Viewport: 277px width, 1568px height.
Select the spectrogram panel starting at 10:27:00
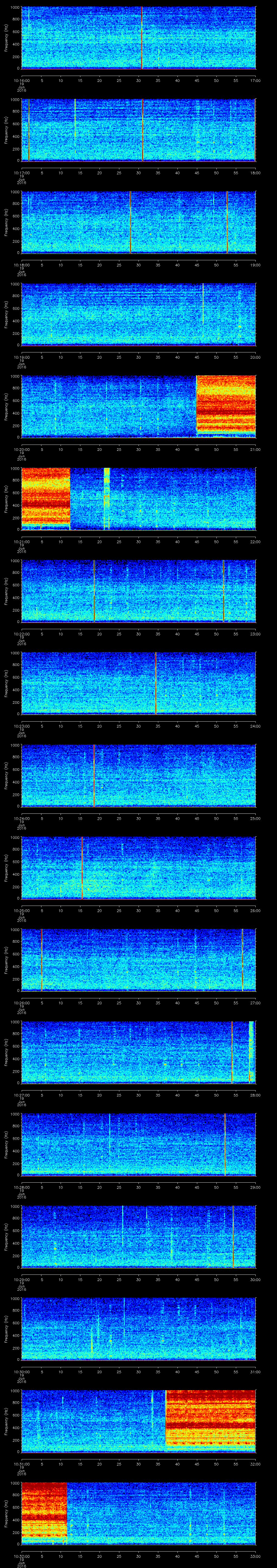pos(139,1052)
